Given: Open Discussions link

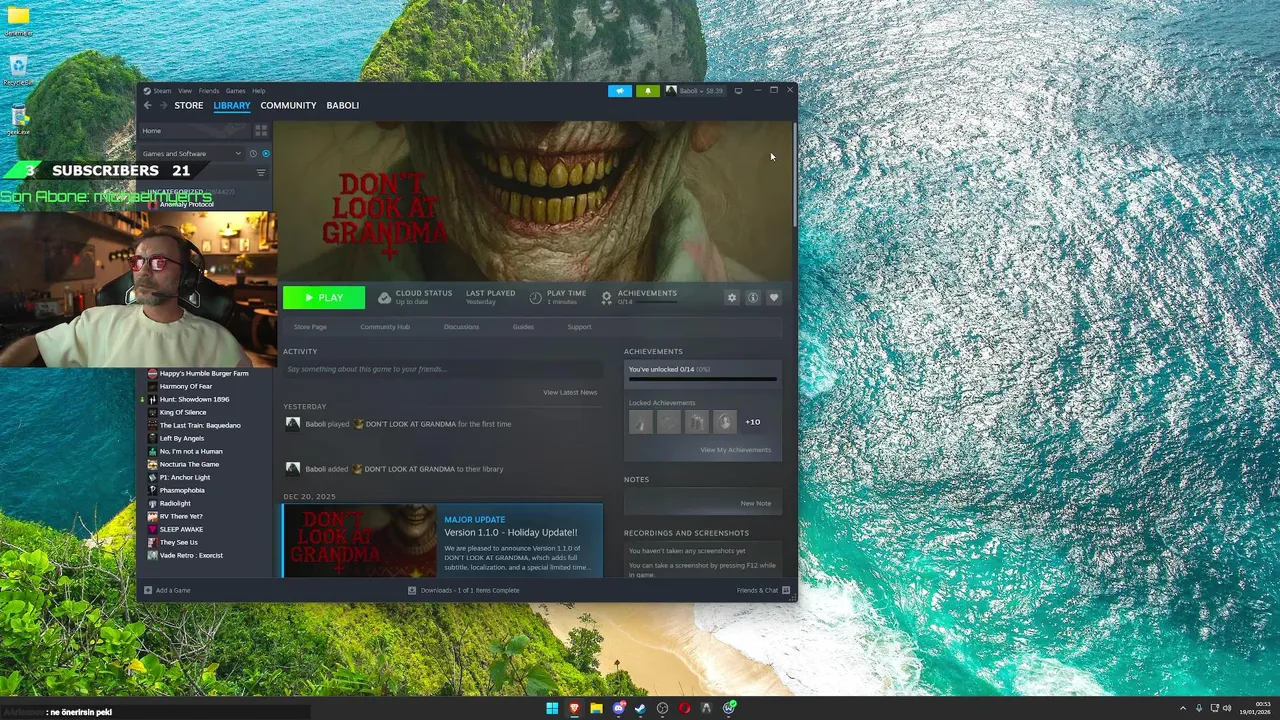Looking at the screenshot, I should pyautogui.click(x=461, y=327).
